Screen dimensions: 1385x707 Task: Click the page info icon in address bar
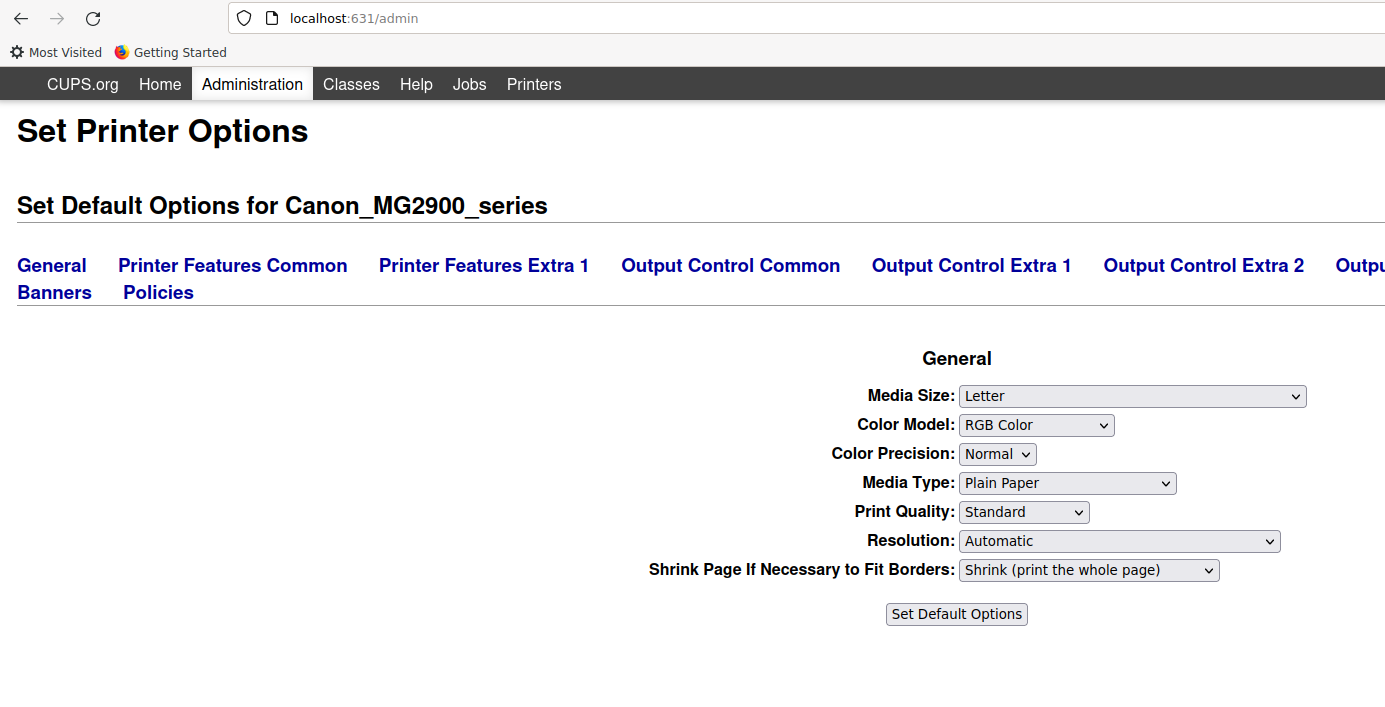click(x=271, y=18)
